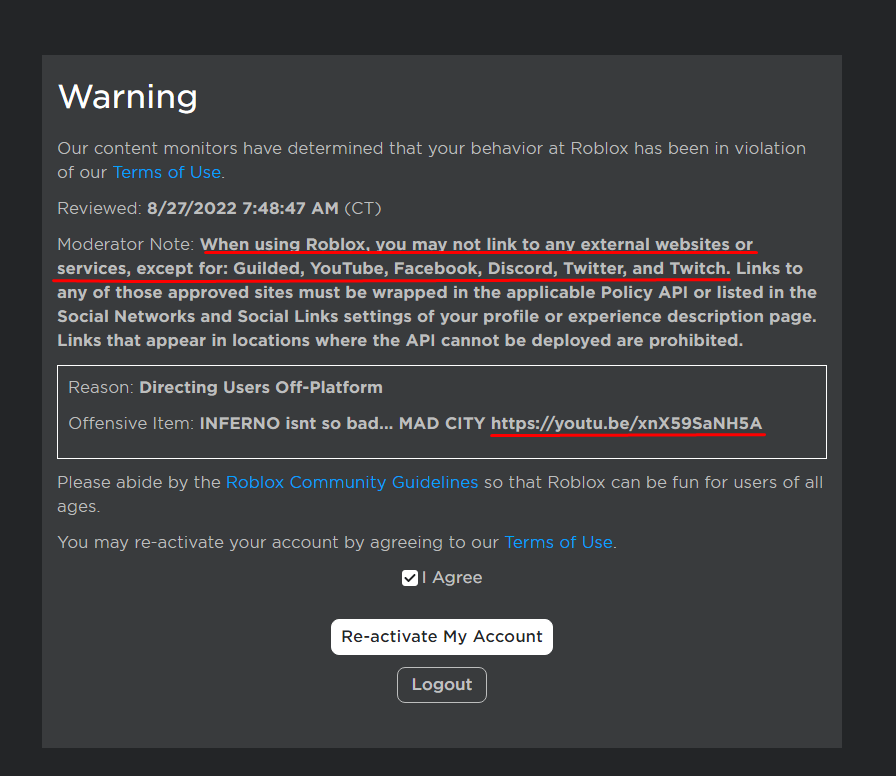The image size is (896, 776).
Task: Select the Warning heading text
Action: pos(128,97)
